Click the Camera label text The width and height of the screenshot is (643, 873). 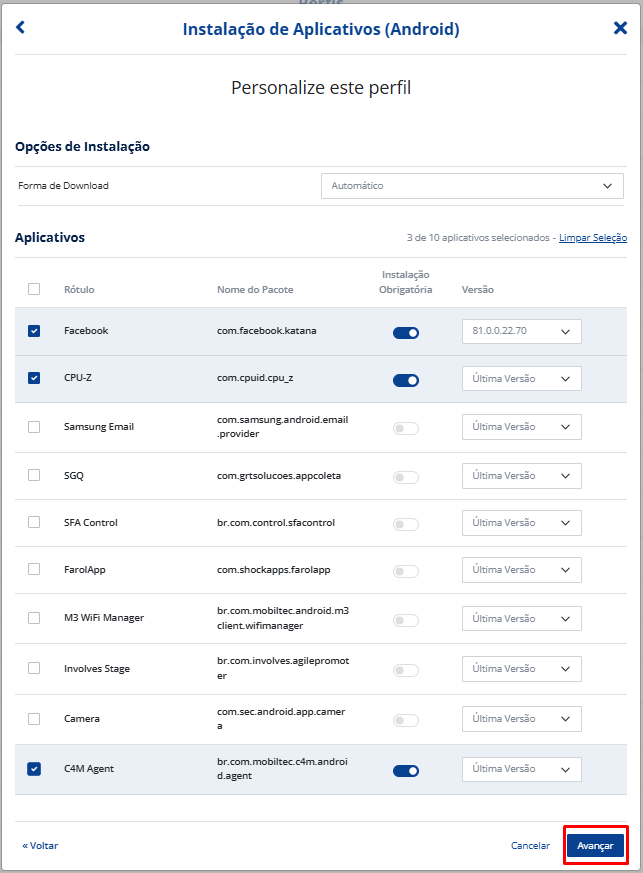coord(82,719)
